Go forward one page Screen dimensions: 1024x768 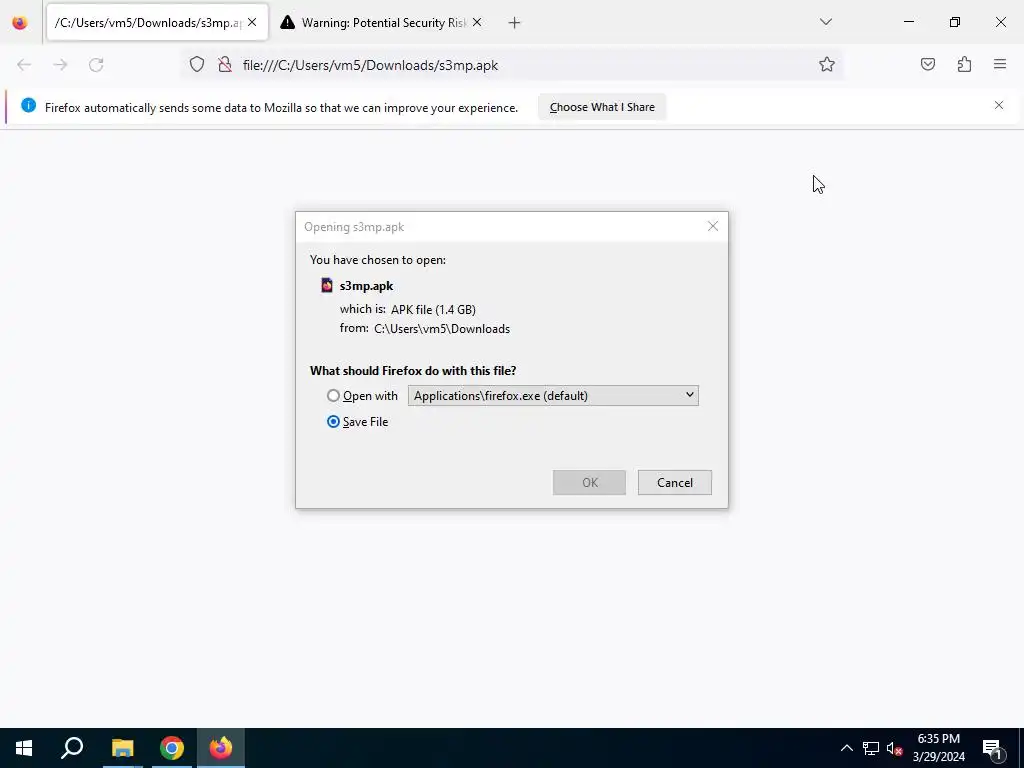tap(60, 65)
